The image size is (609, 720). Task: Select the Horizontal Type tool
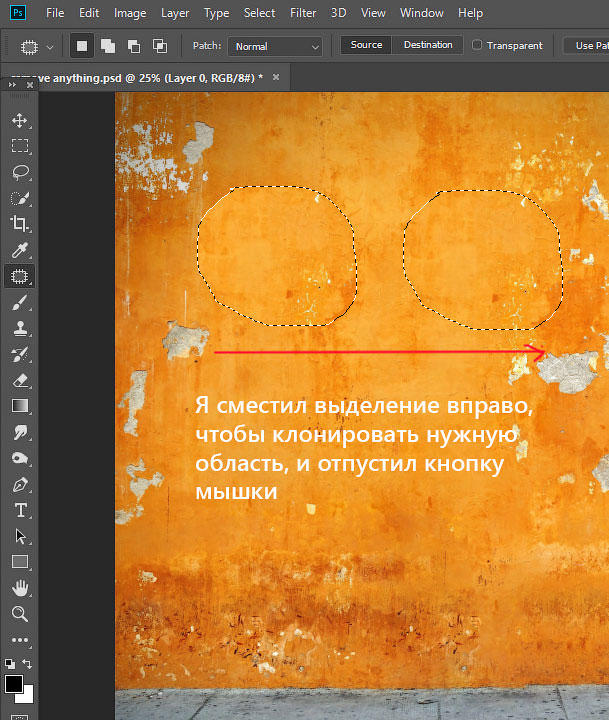point(19,510)
